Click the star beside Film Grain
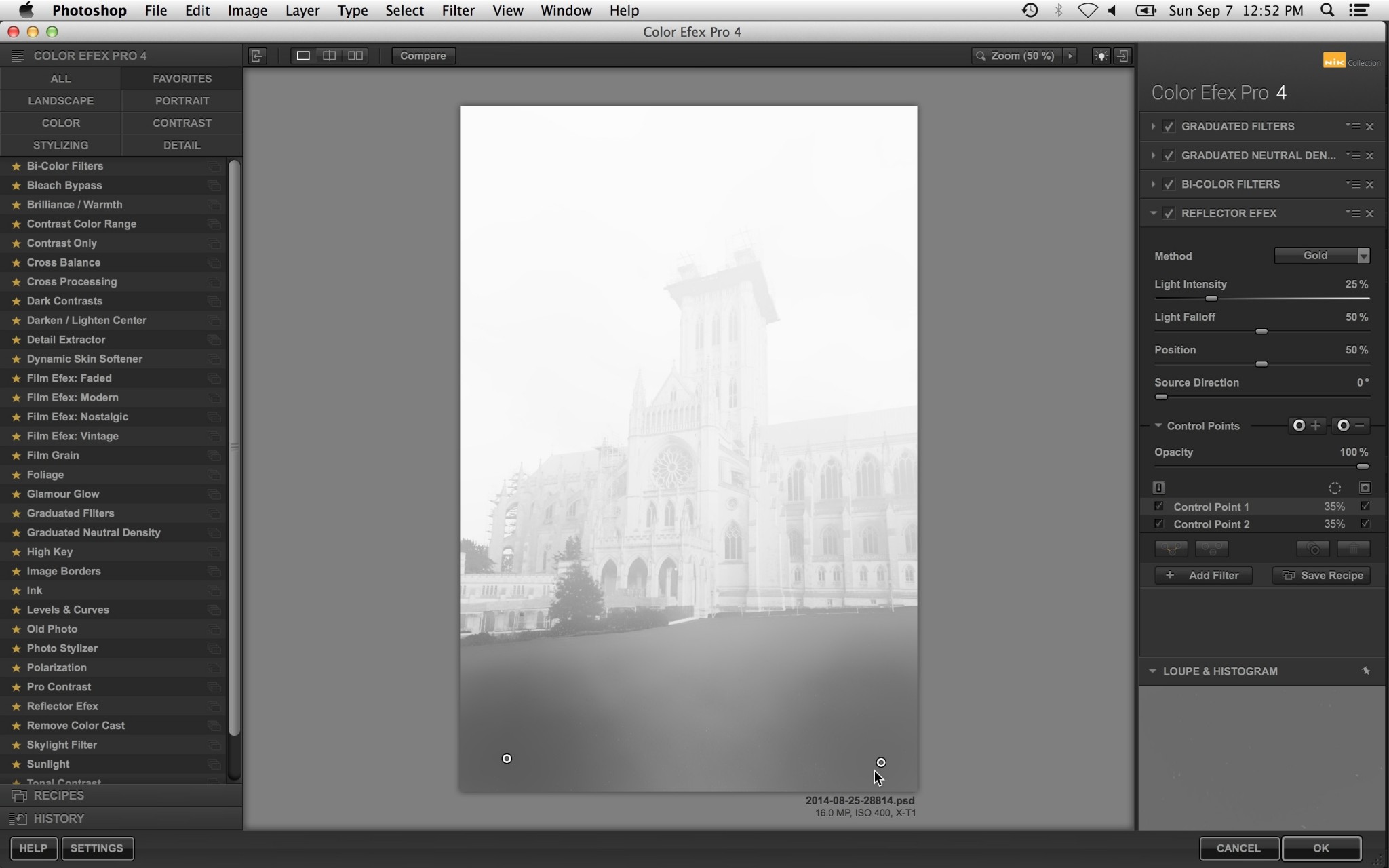The image size is (1389, 868). [16, 456]
